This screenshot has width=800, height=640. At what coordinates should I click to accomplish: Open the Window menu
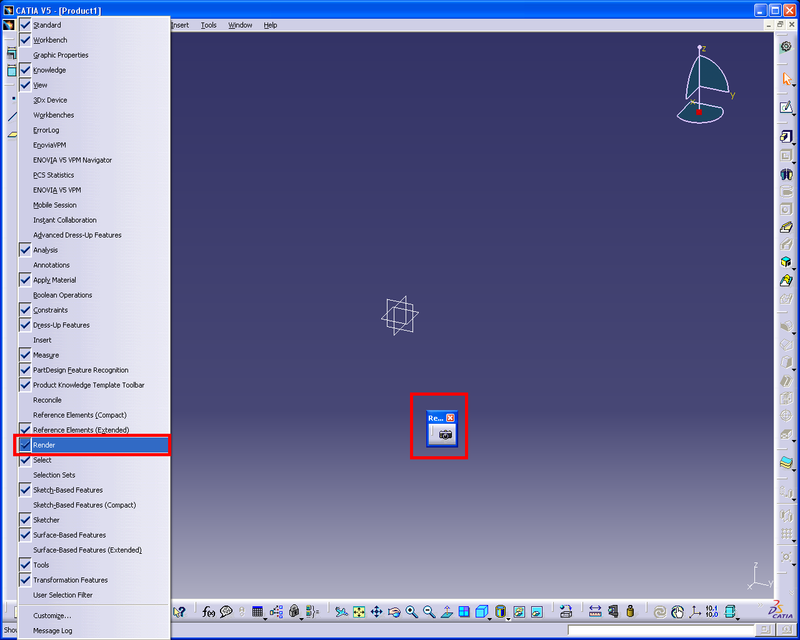[x=240, y=25]
